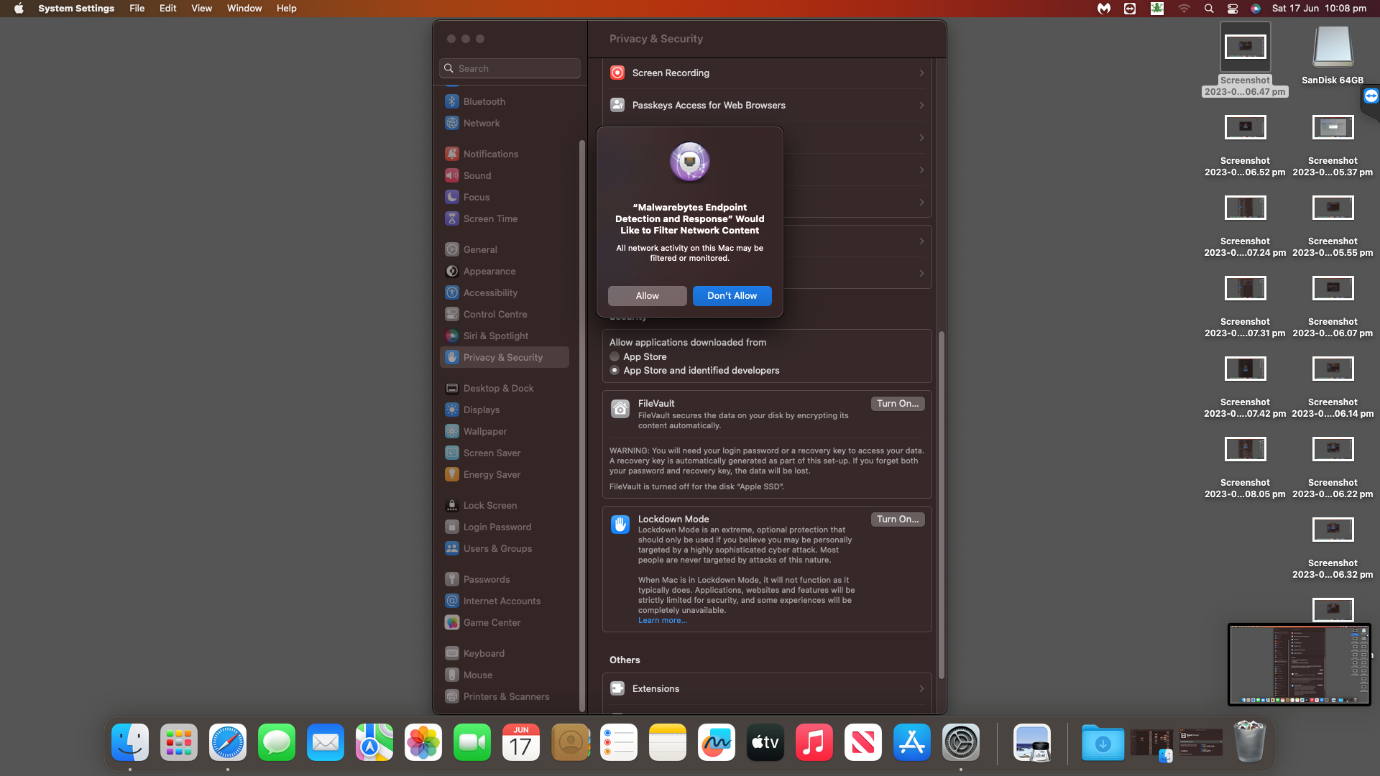Select the desktop screenshot ending 08.05 pm
This screenshot has width=1380, height=776.
[1245, 467]
